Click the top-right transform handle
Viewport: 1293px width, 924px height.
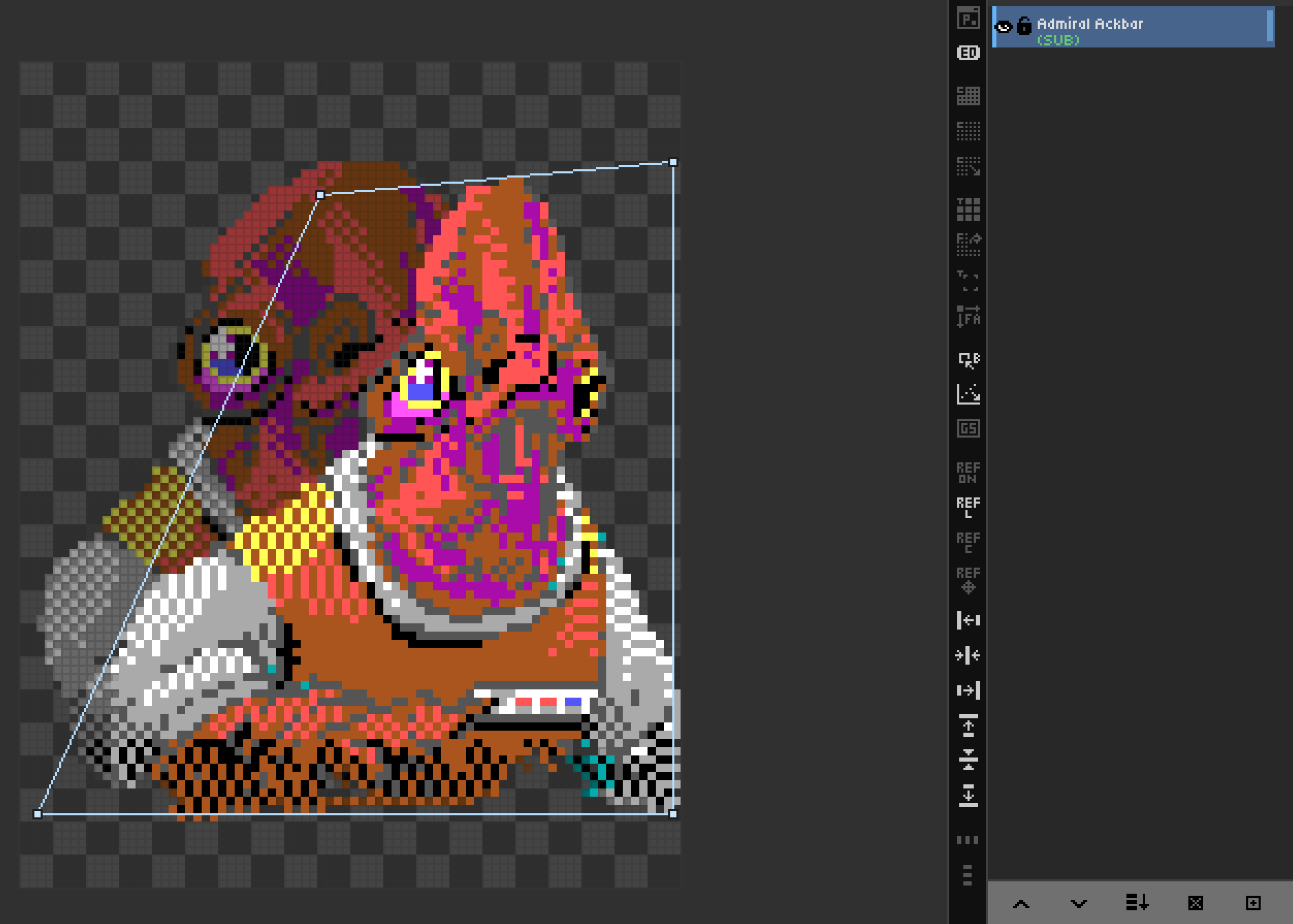pyautogui.click(x=673, y=162)
